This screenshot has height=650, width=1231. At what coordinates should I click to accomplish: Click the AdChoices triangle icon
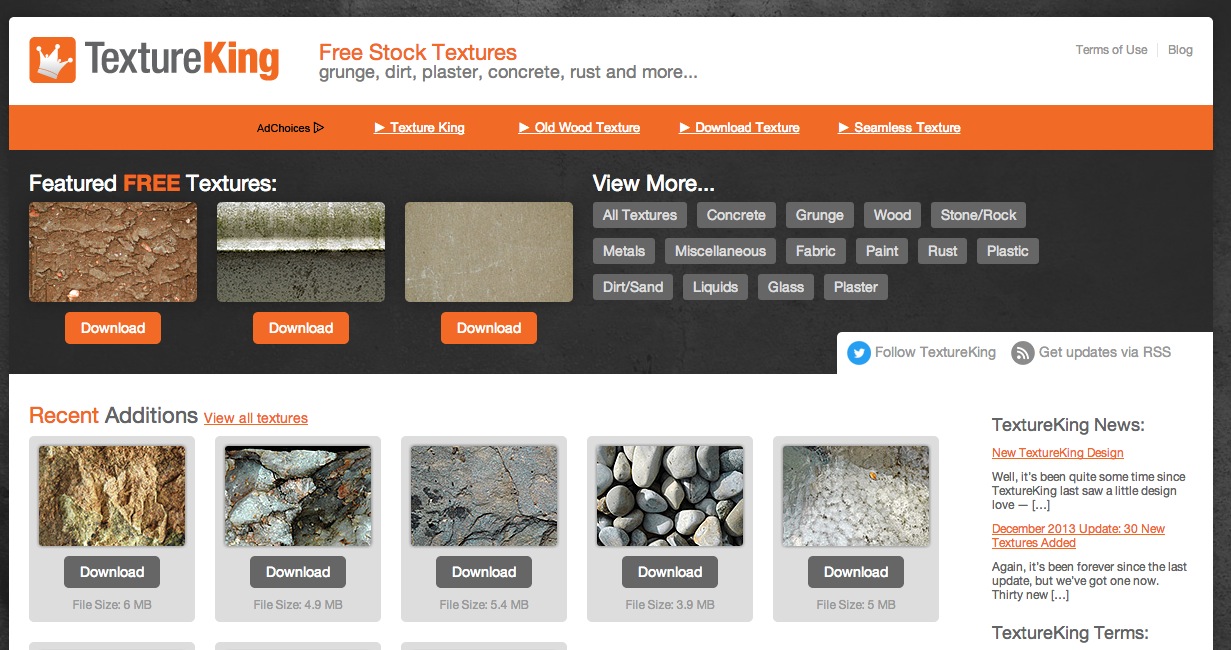click(319, 128)
